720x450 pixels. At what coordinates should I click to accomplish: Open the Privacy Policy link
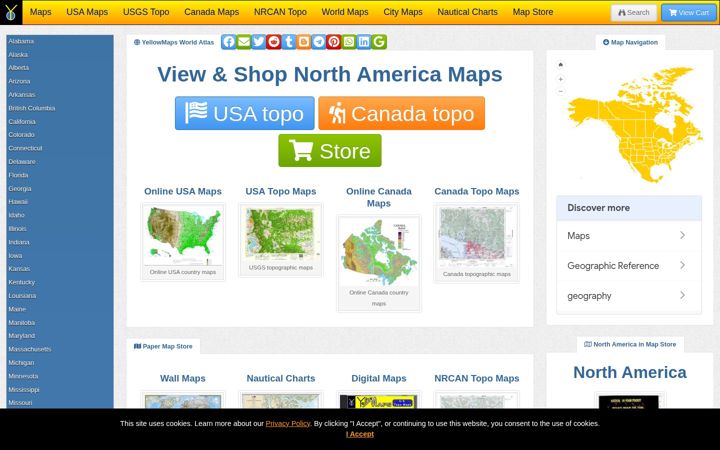click(x=287, y=423)
